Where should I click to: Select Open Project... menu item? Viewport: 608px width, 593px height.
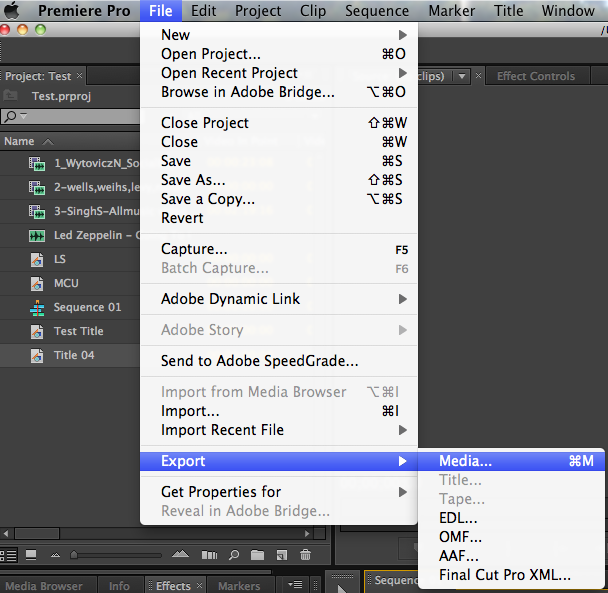279,54
